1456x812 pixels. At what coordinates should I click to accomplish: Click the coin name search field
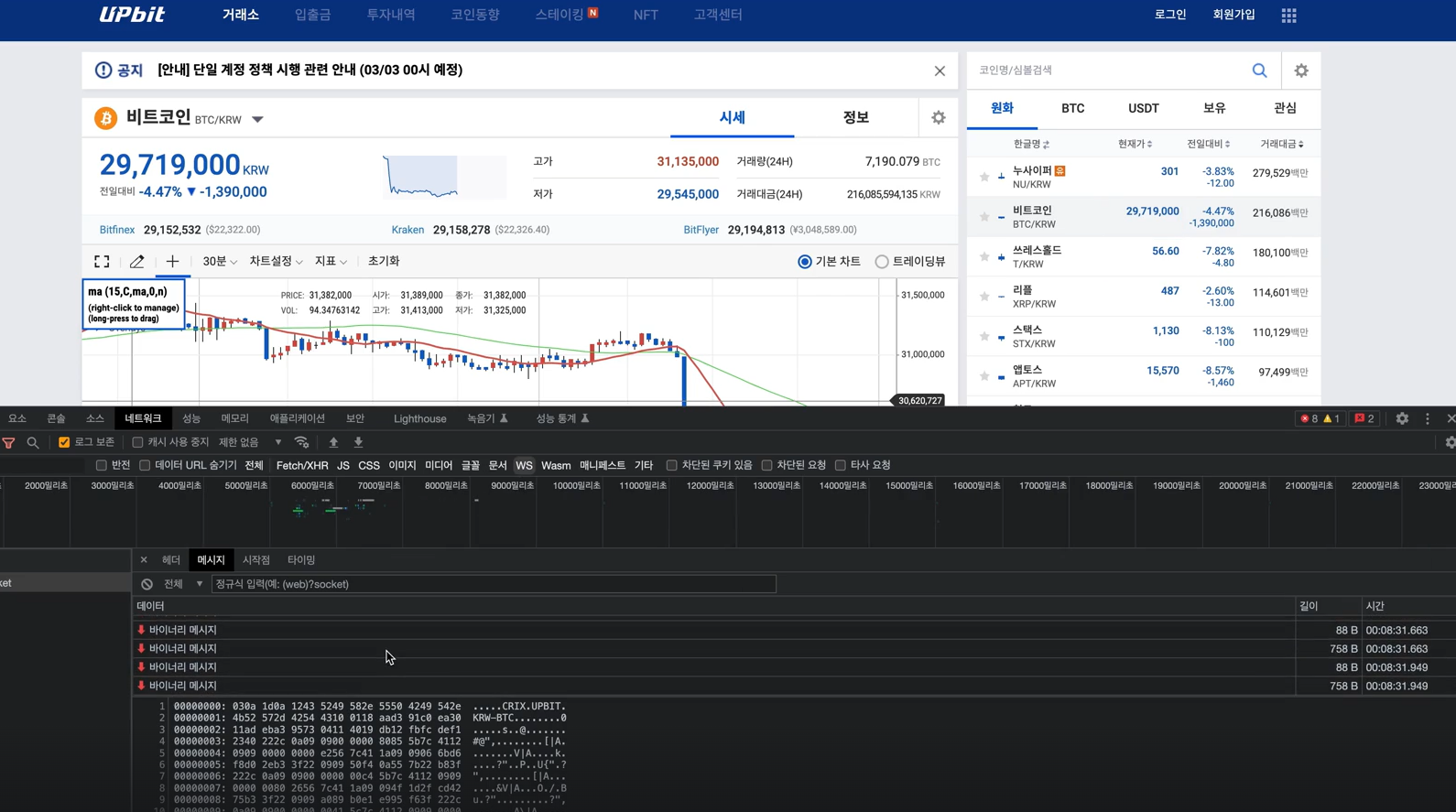1108,70
